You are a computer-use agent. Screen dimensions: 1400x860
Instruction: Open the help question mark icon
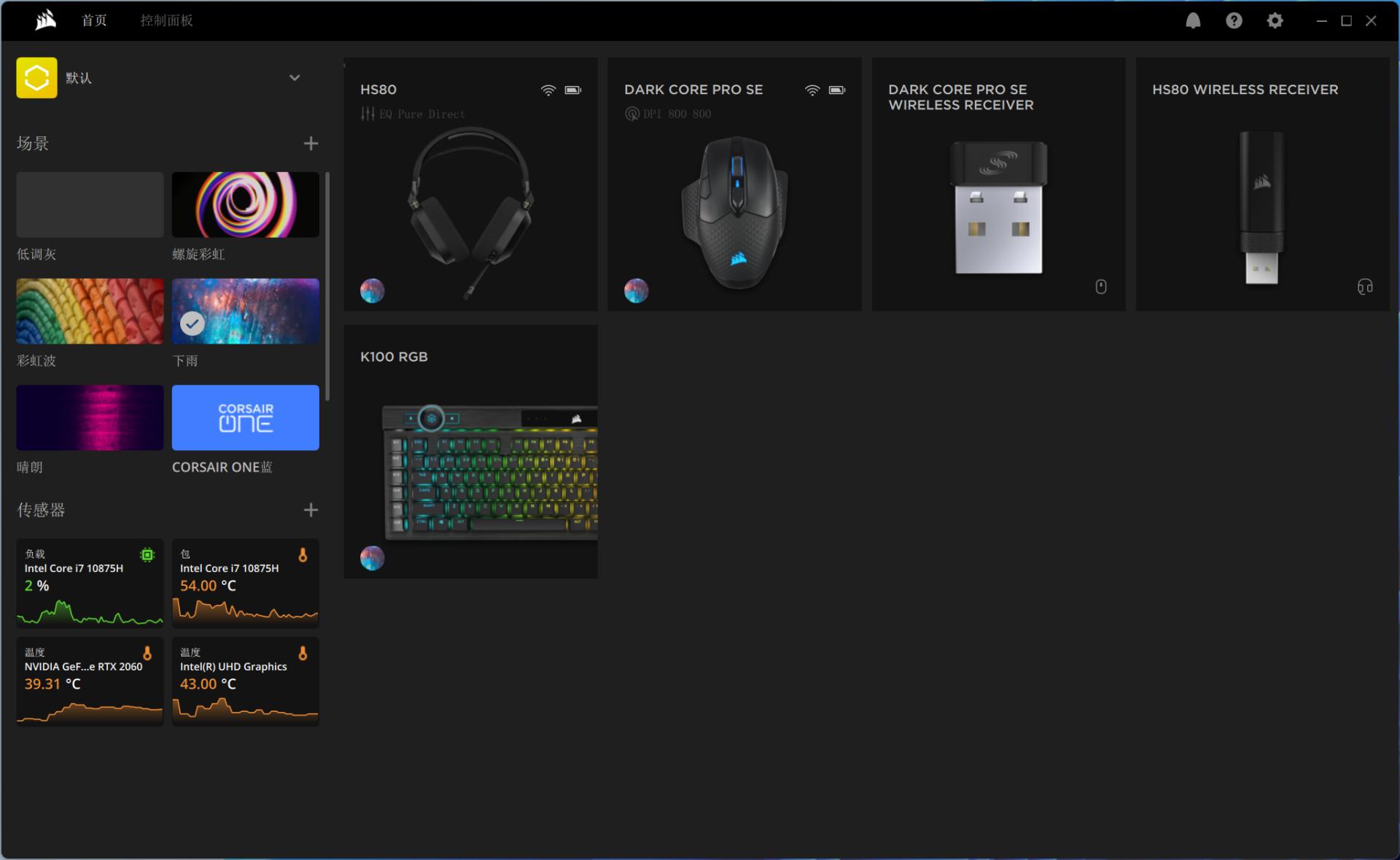click(x=1234, y=20)
